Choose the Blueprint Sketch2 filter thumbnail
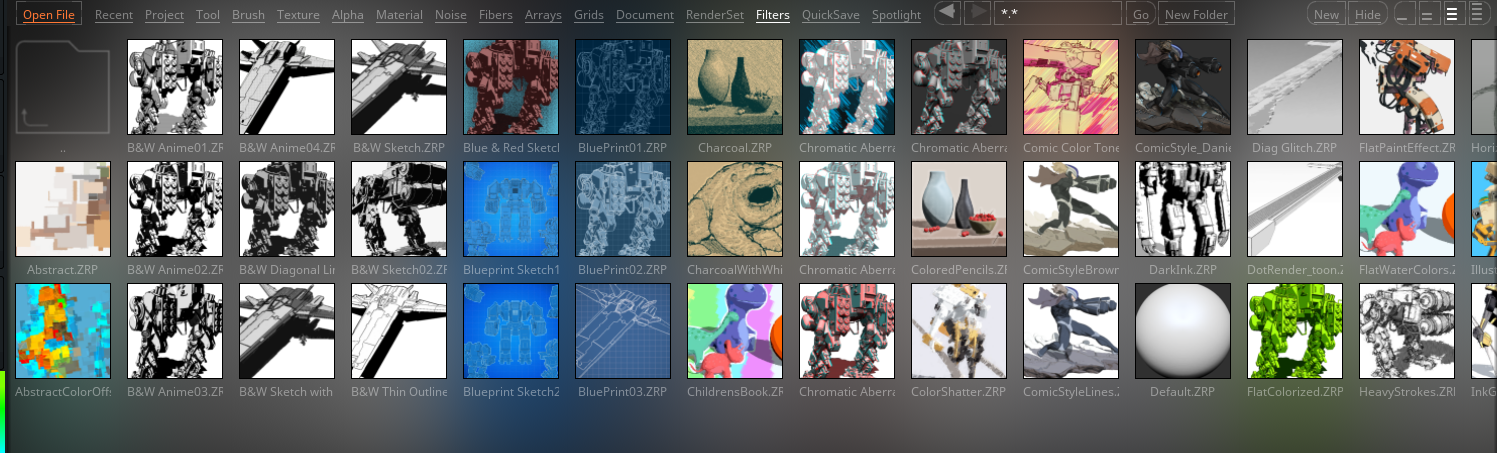The image size is (1497, 453). pyautogui.click(x=511, y=331)
